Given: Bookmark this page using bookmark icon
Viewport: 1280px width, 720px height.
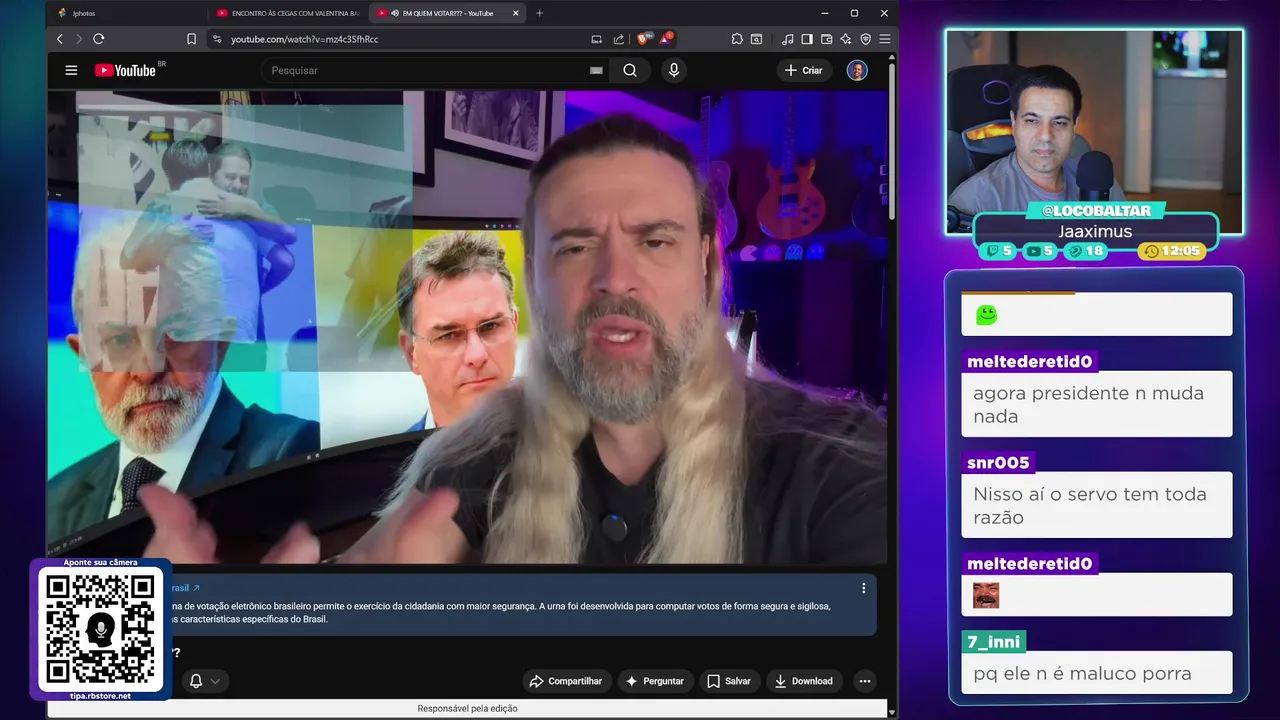Looking at the screenshot, I should point(191,39).
